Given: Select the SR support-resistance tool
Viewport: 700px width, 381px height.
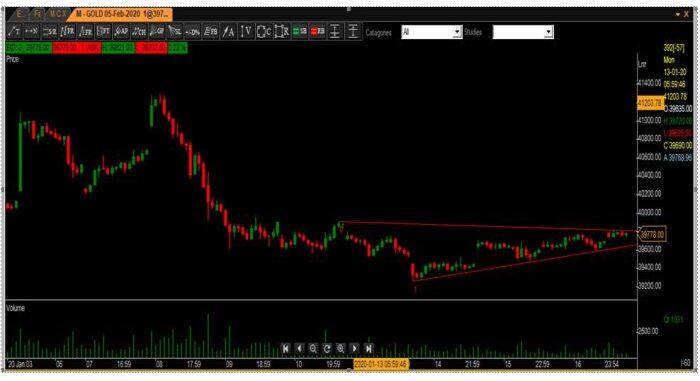Looking at the screenshot, I should point(50,32).
